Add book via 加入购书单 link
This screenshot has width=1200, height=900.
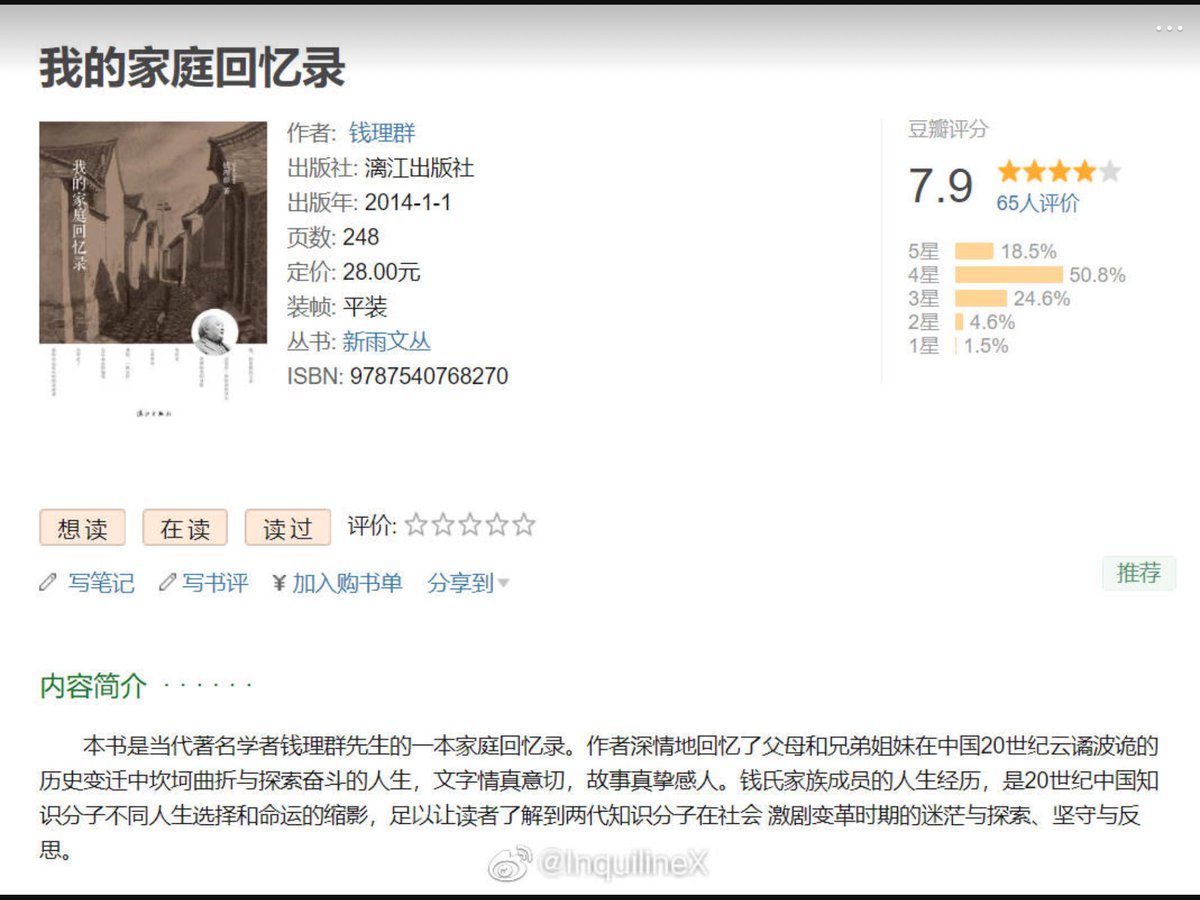coord(347,583)
